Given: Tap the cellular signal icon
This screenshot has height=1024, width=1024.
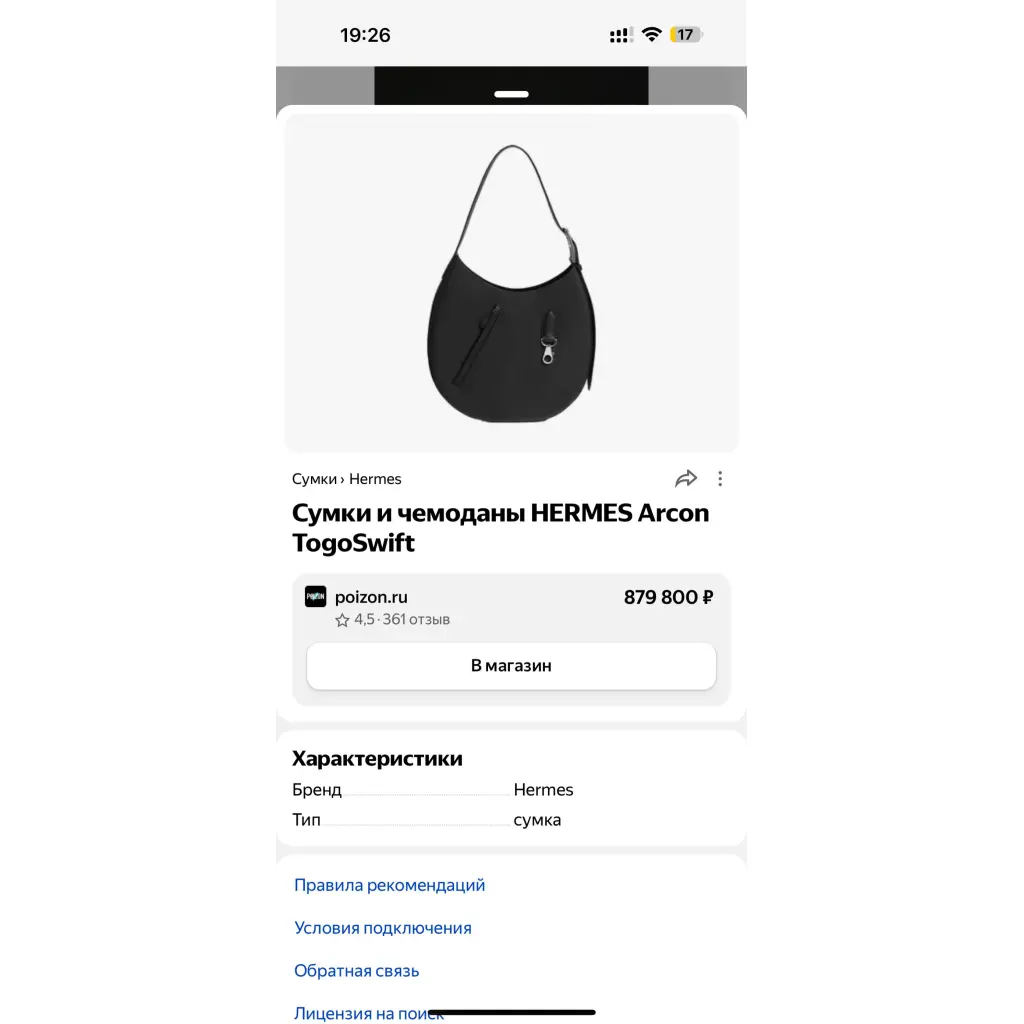Looking at the screenshot, I should 620,35.
